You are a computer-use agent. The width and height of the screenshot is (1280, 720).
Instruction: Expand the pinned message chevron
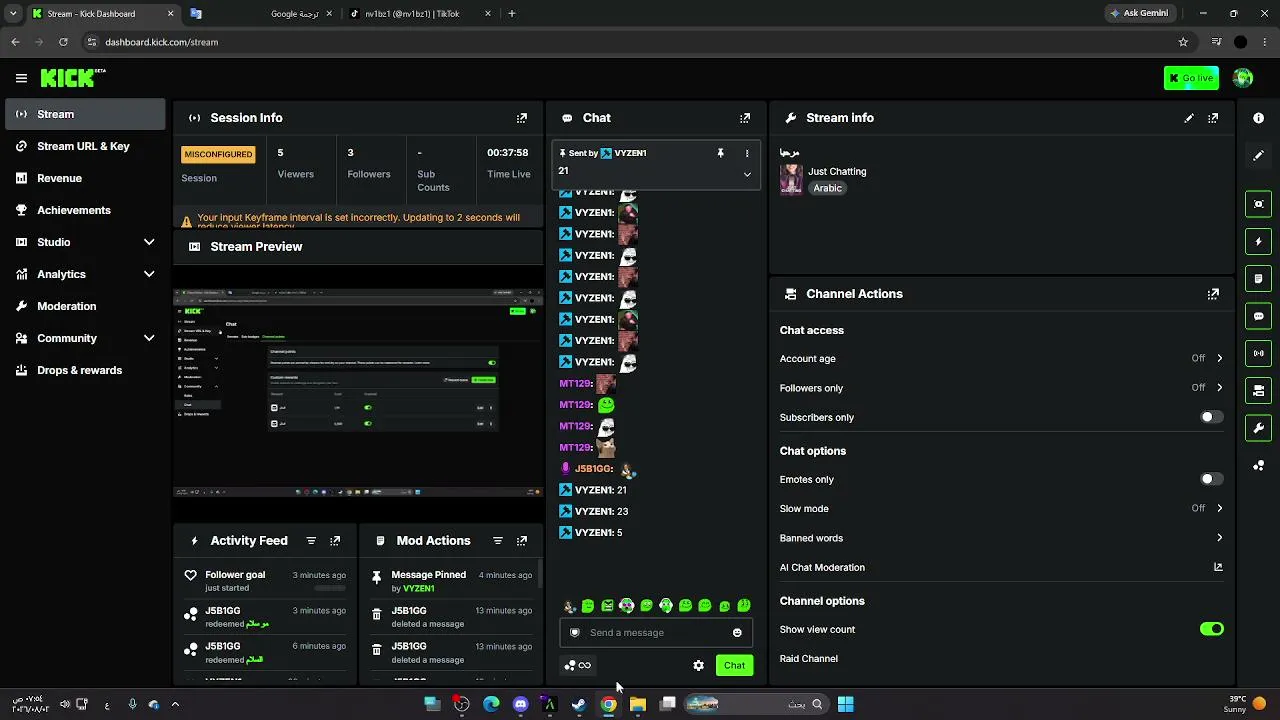747,174
